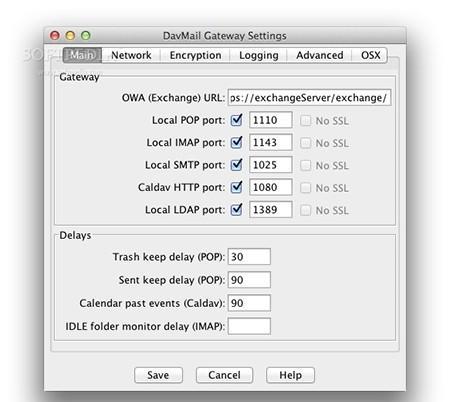450x402 pixels.
Task: Click the OWA (Exchange) URL field
Action: (309, 98)
